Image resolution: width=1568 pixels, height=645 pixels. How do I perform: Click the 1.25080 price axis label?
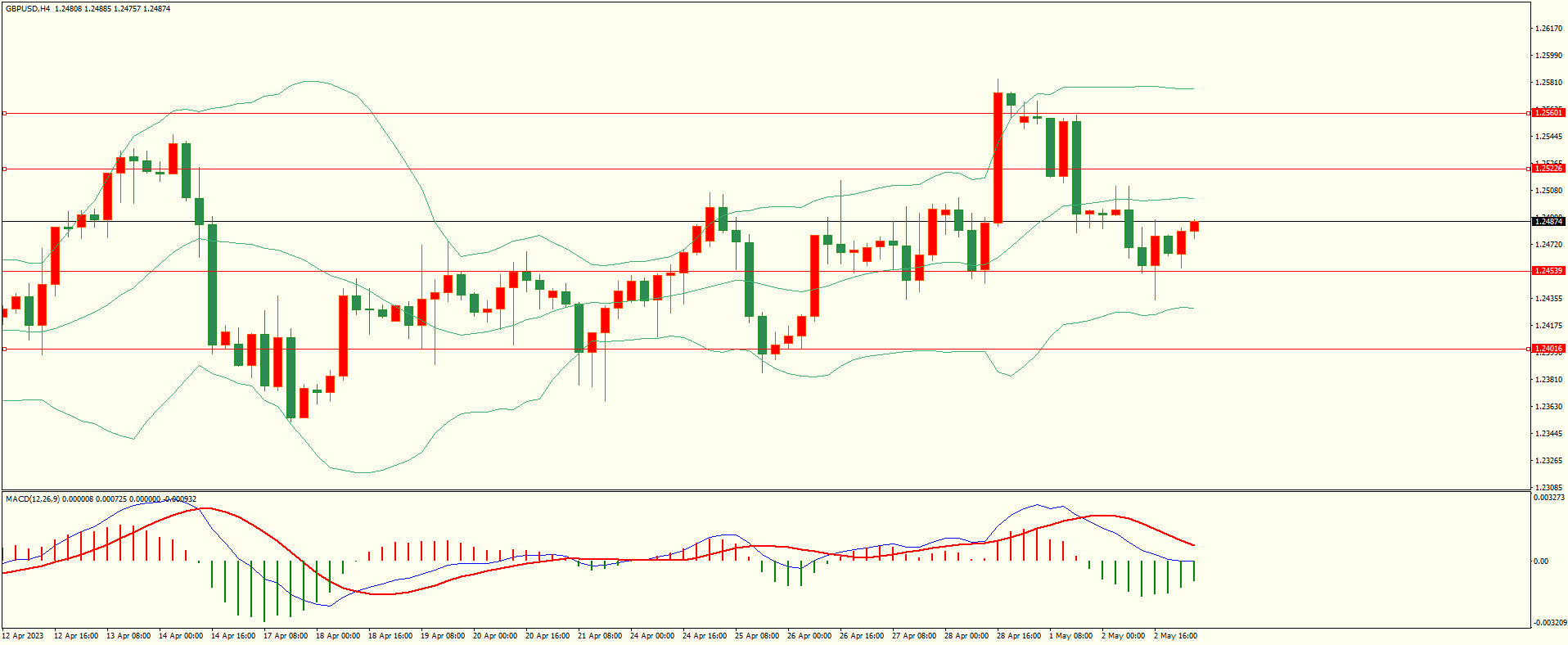click(x=1549, y=191)
